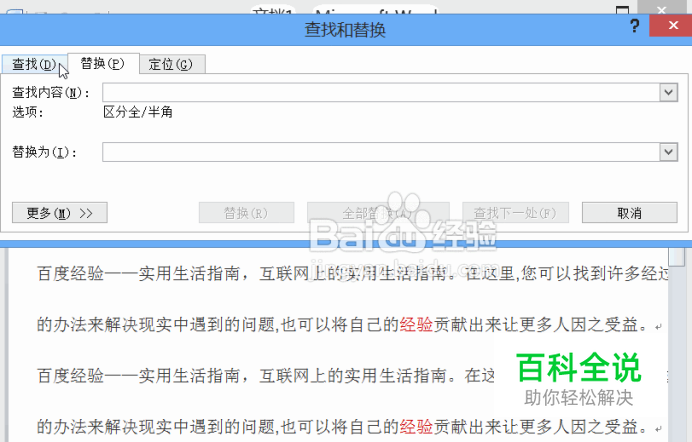Expand the 查找内容 dropdown arrow
This screenshot has width=692, height=442.
point(669,93)
